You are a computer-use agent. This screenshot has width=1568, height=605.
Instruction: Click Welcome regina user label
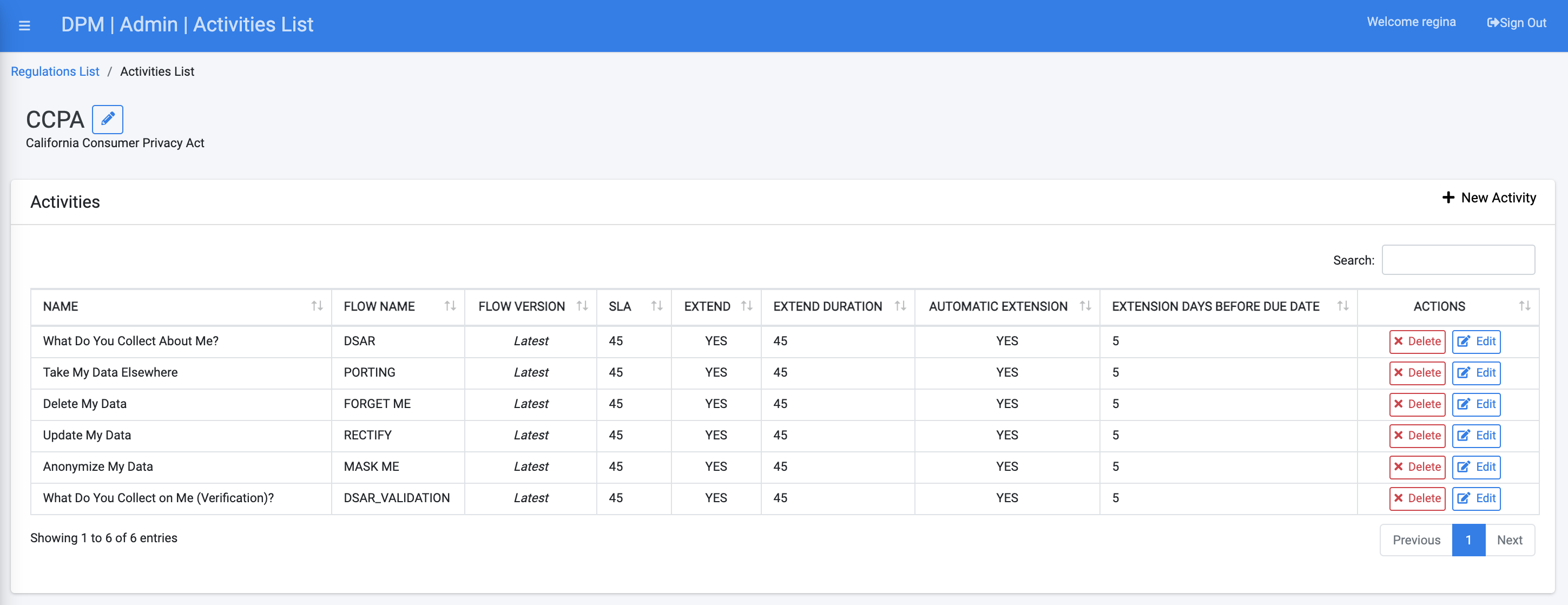1411,22
